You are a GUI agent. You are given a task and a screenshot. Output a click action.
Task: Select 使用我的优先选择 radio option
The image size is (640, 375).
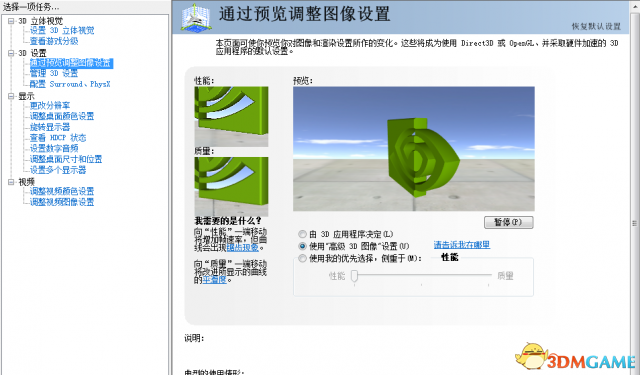click(302, 258)
